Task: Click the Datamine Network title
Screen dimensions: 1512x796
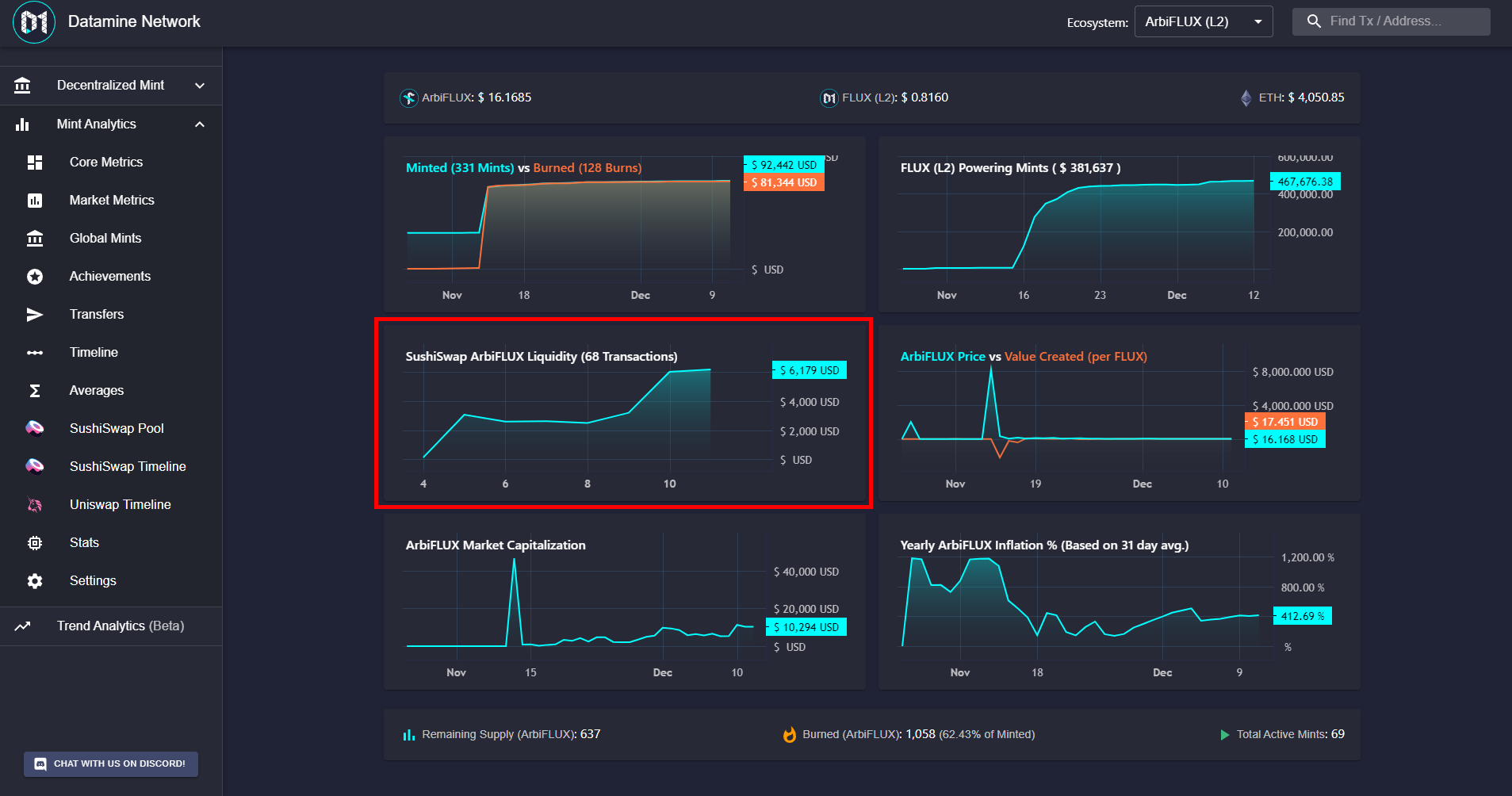Action: click(134, 21)
